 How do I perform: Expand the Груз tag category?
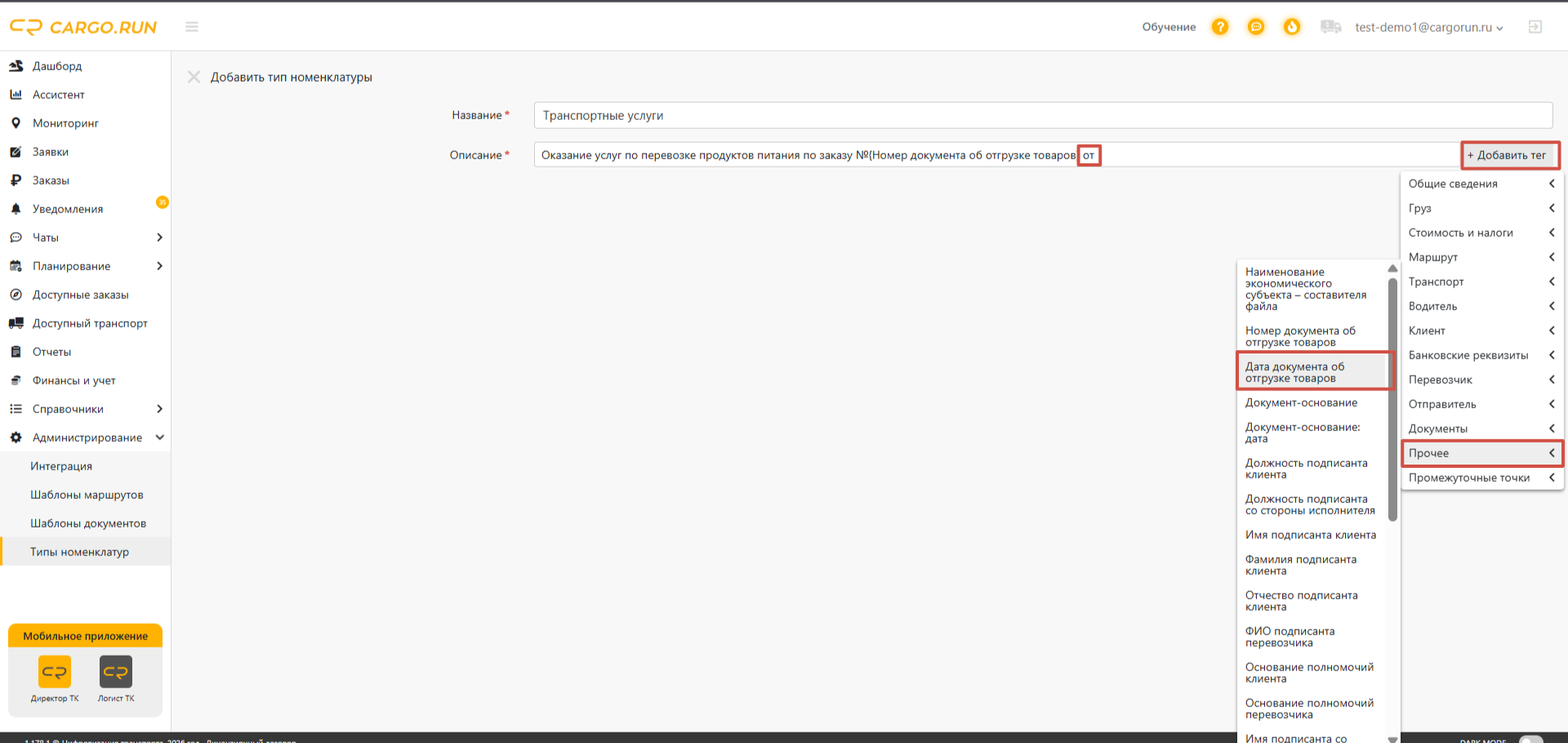pyautogui.click(x=1481, y=208)
